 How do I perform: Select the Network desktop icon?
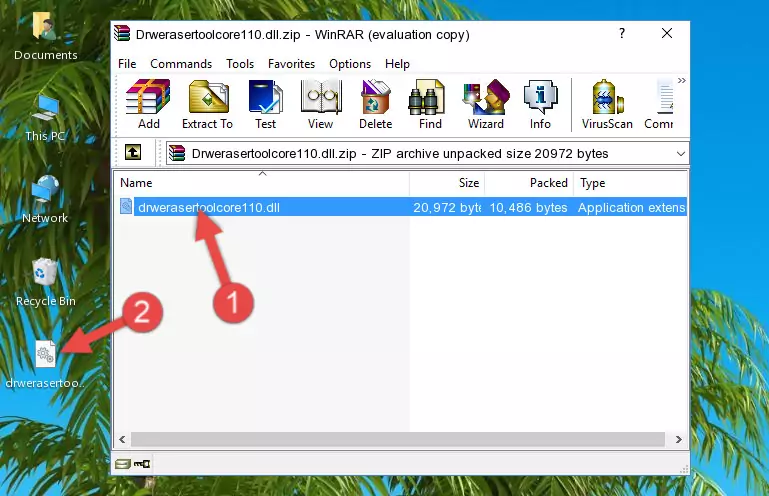[45, 200]
